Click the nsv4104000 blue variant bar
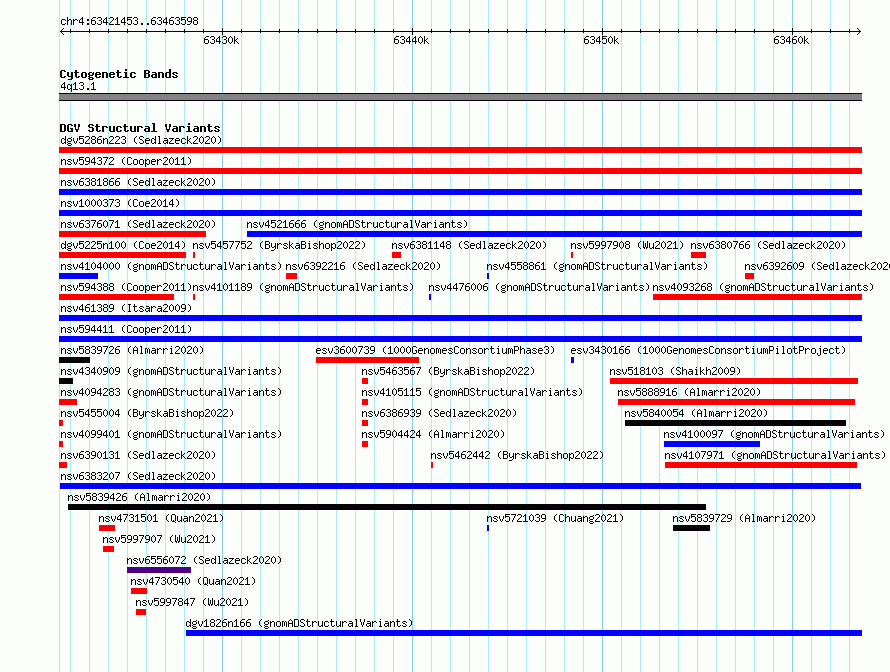The image size is (890, 672). coord(78,276)
